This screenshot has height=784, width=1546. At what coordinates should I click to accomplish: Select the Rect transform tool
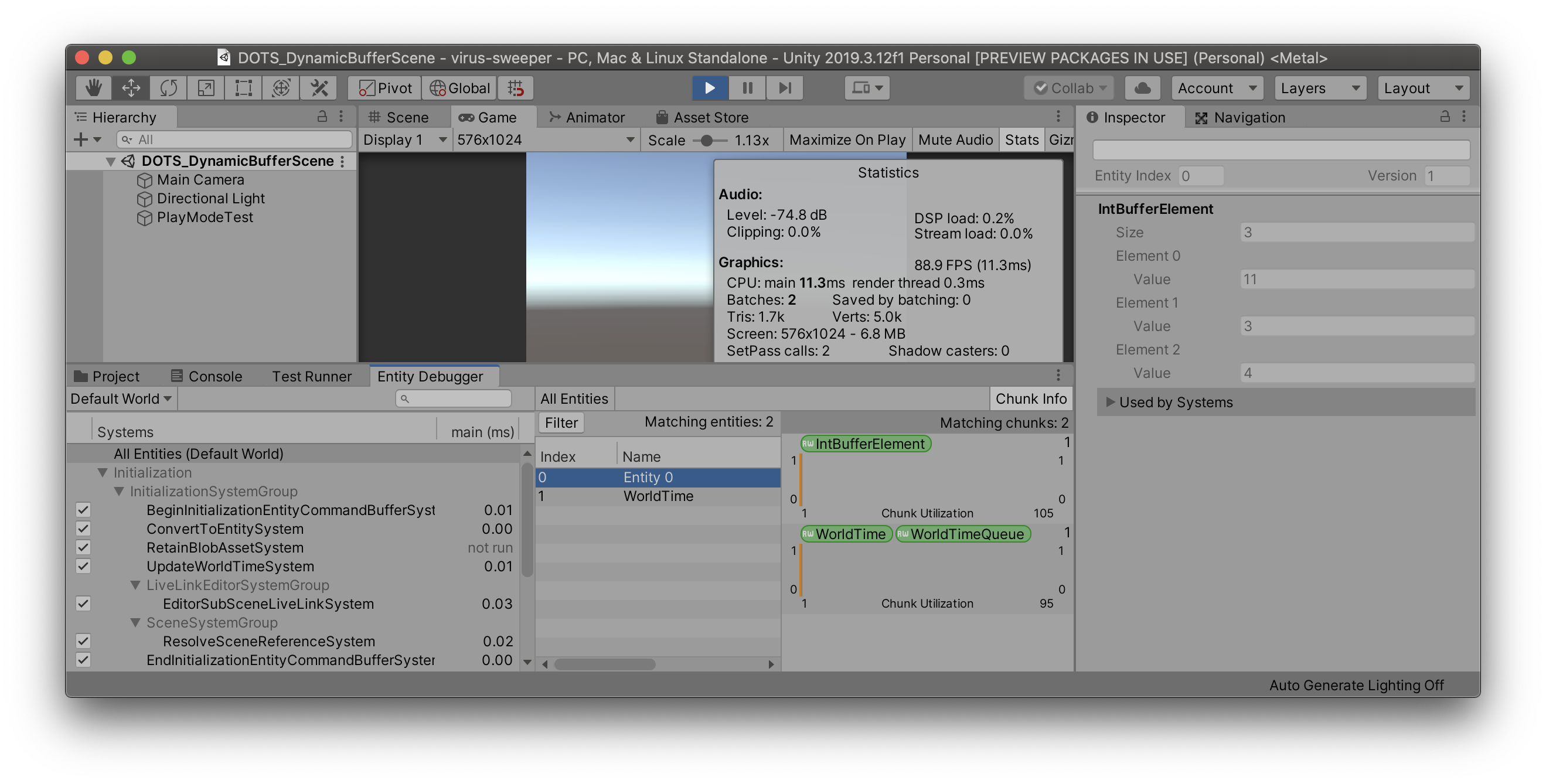(244, 88)
